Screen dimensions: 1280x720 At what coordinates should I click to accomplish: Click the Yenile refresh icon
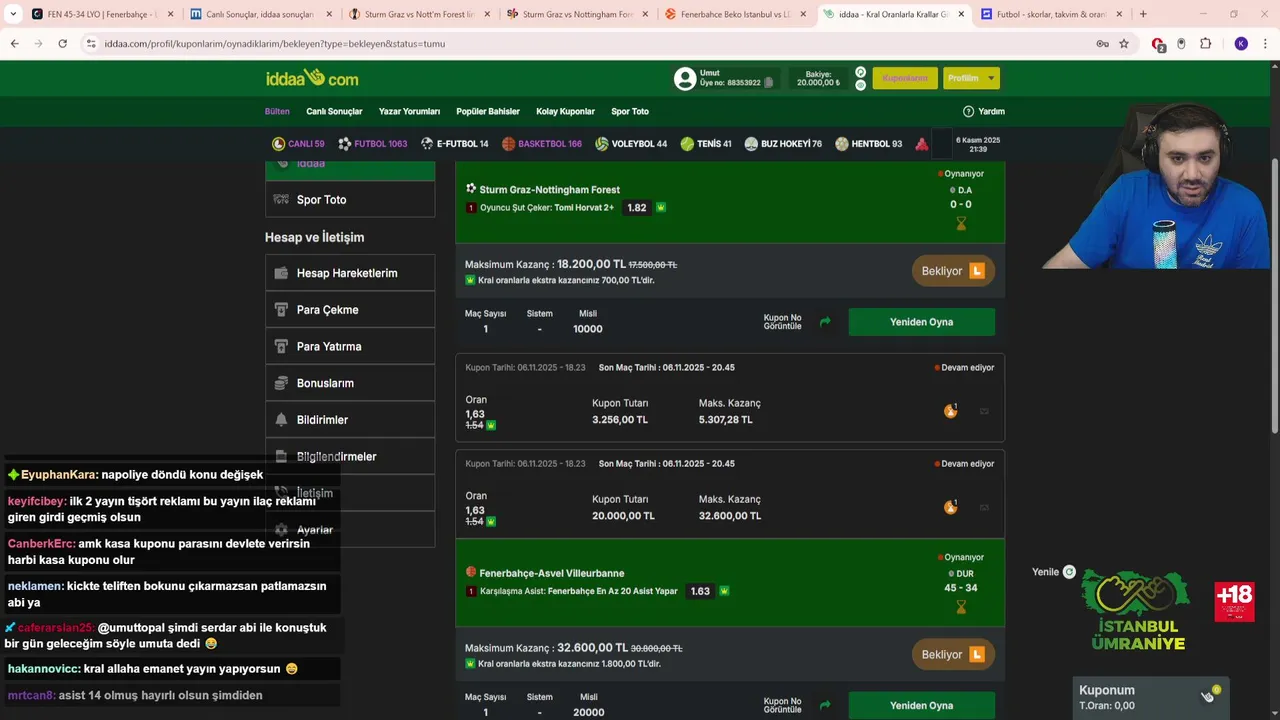(1069, 572)
